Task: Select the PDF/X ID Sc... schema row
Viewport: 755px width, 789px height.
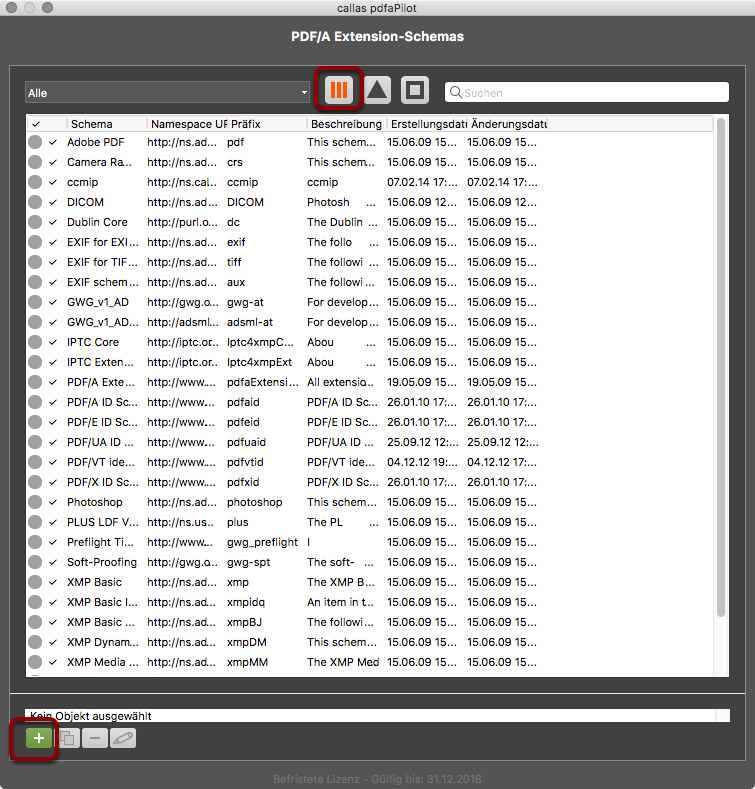Action: 369,482
